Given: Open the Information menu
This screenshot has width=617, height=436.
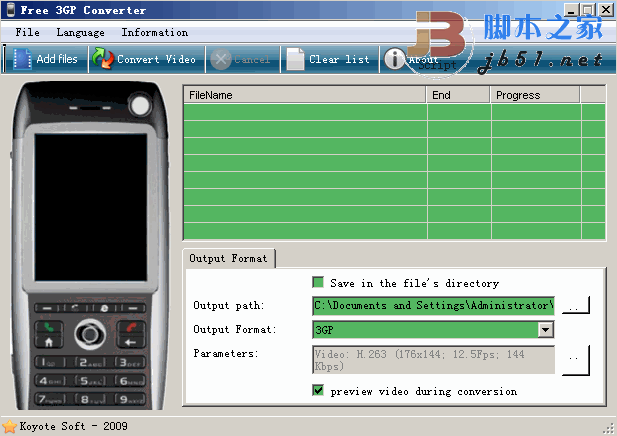Looking at the screenshot, I should [x=154, y=32].
